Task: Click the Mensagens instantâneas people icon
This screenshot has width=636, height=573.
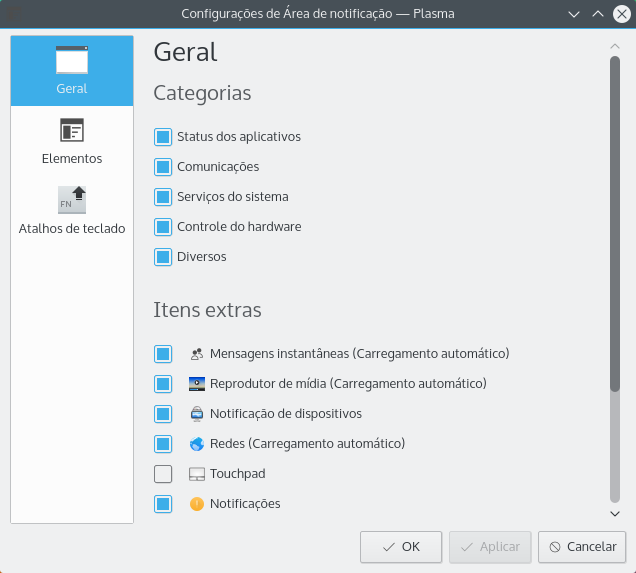Action: click(x=197, y=354)
